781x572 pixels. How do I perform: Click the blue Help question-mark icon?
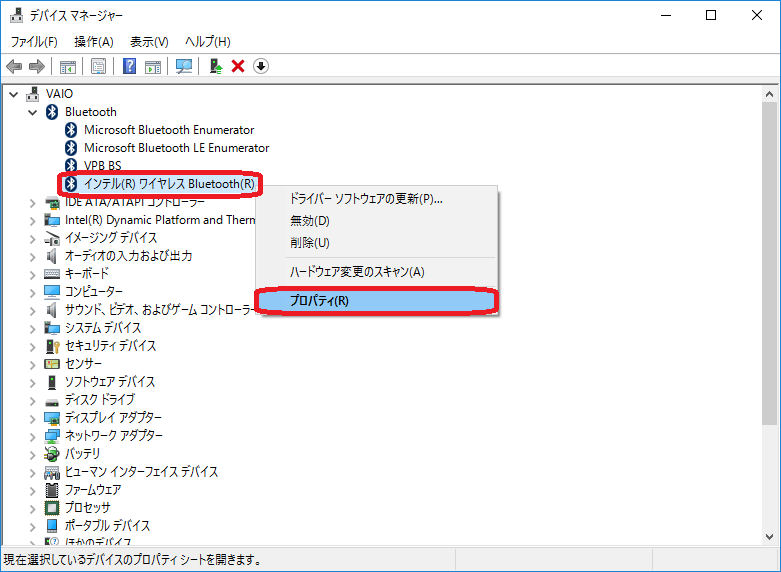[130, 66]
